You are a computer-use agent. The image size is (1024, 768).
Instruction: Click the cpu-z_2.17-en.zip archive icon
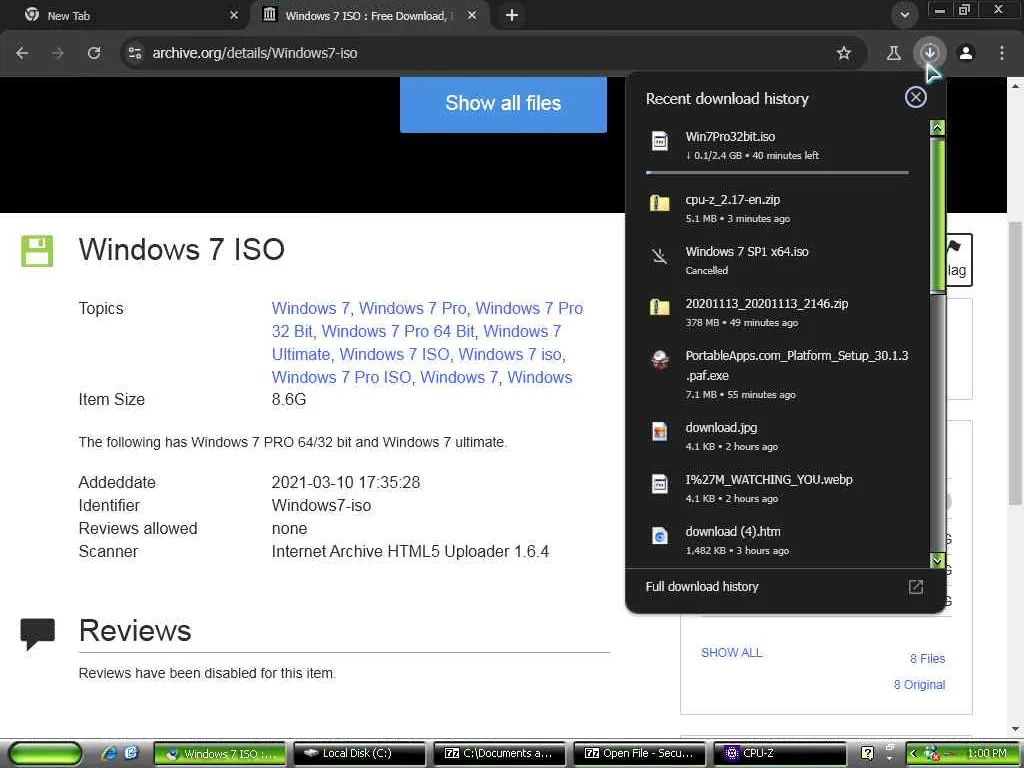pyautogui.click(x=660, y=203)
